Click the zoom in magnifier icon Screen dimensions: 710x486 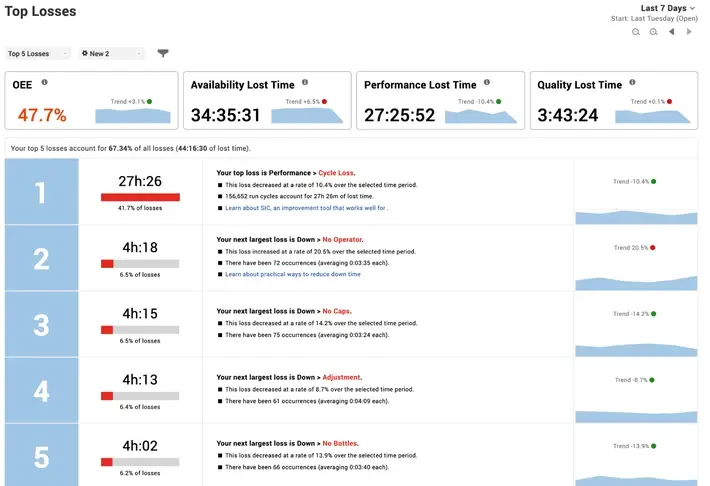click(653, 32)
